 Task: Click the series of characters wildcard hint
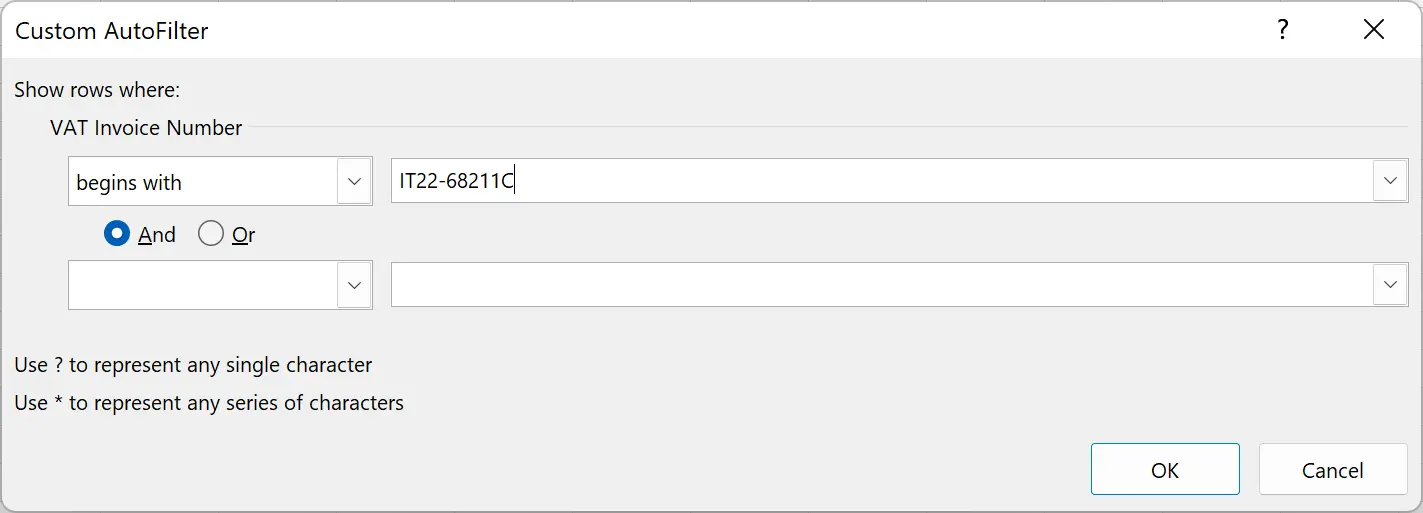[209, 403]
